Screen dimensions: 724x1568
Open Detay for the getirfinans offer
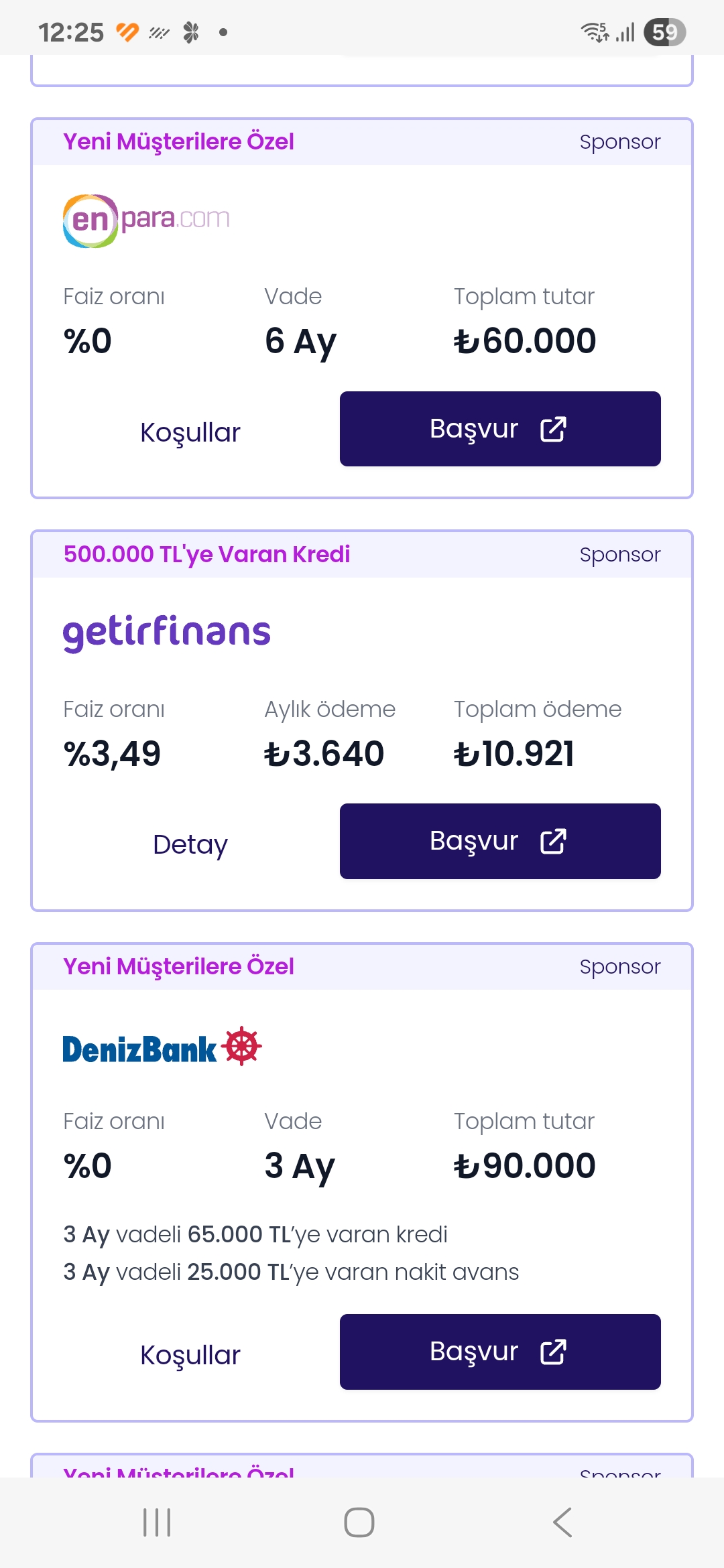[190, 845]
